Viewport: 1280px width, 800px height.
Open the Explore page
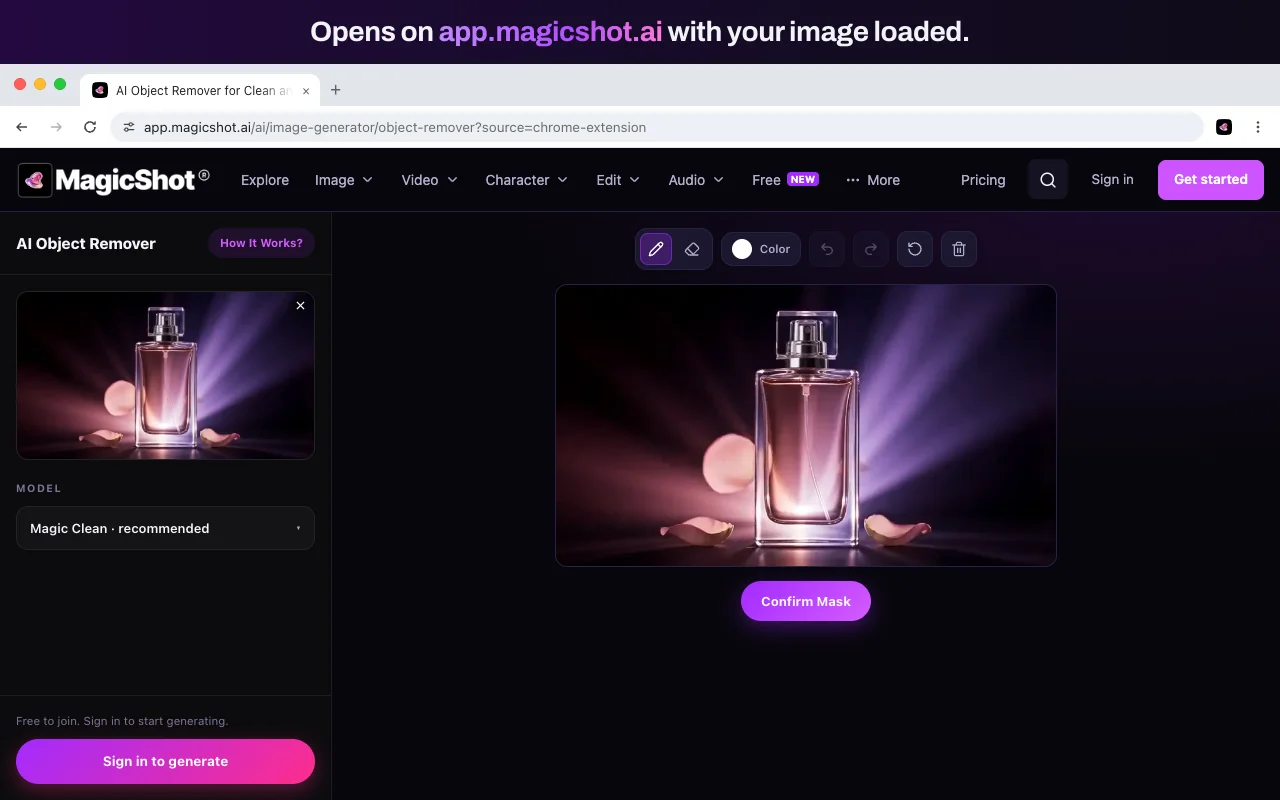pyautogui.click(x=265, y=180)
